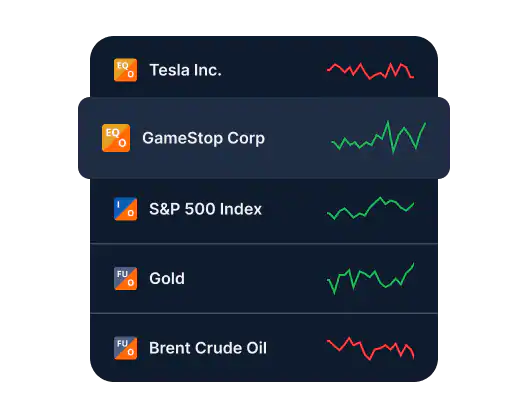Viewport: 528px width, 419px height.
Task: Select the Tesla Inc. list row
Action: pos(264,67)
